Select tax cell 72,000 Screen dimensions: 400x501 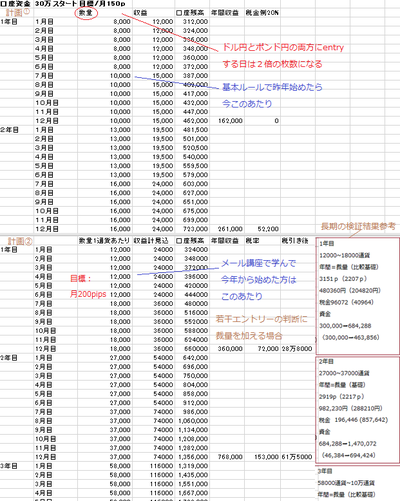(268, 349)
